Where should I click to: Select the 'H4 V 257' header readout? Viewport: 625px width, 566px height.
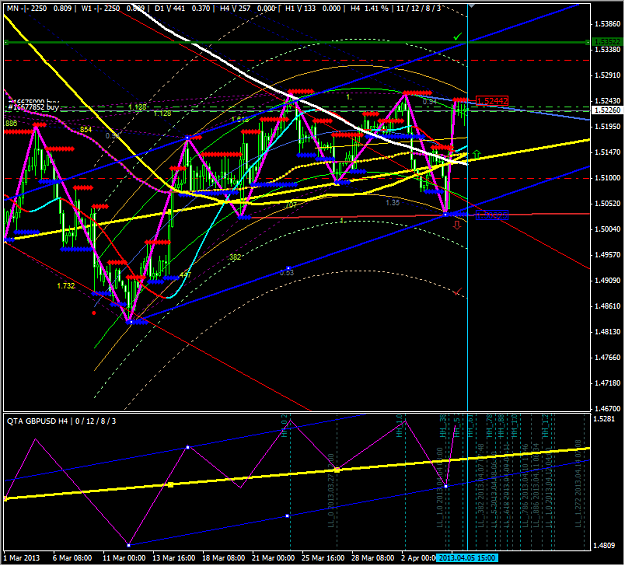[235, 8]
